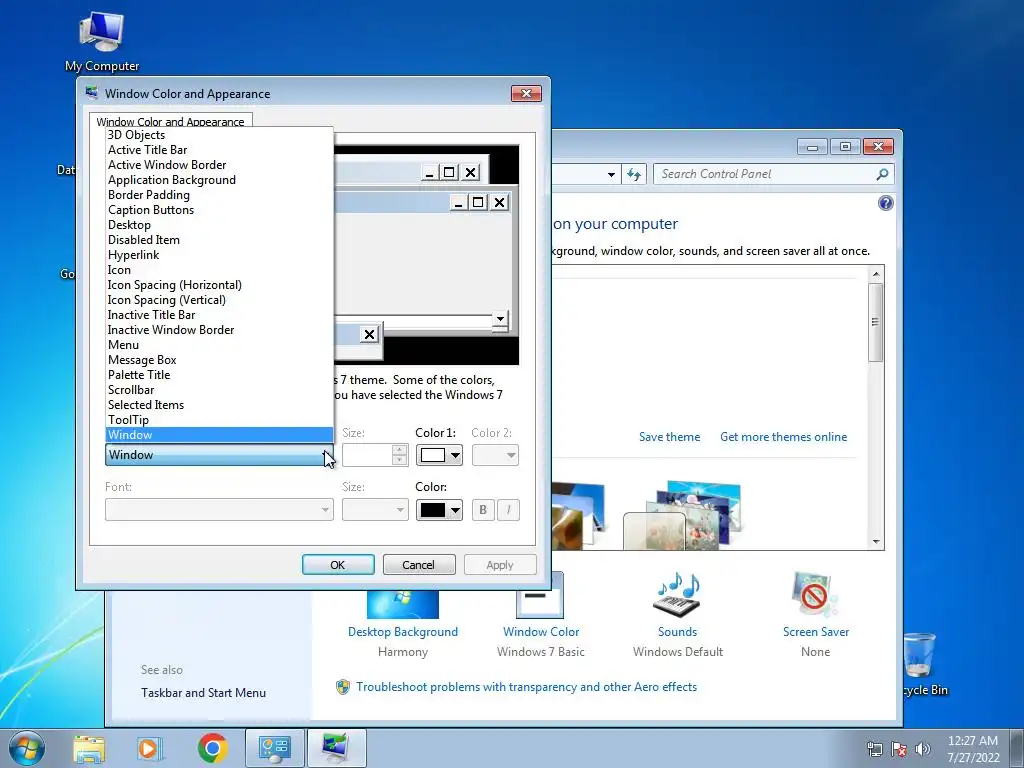Pick Scrollbar in the item list
The height and width of the screenshot is (768, 1024).
point(219,390)
